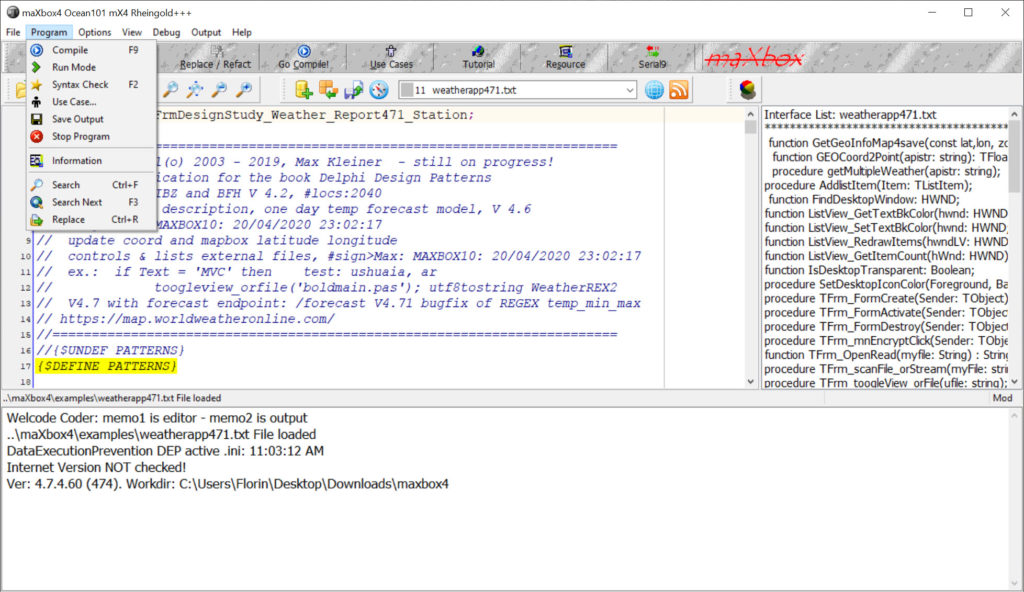The image size is (1024, 592).
Task: Click Stop Program menu entry
Action: tap(91, 137)
